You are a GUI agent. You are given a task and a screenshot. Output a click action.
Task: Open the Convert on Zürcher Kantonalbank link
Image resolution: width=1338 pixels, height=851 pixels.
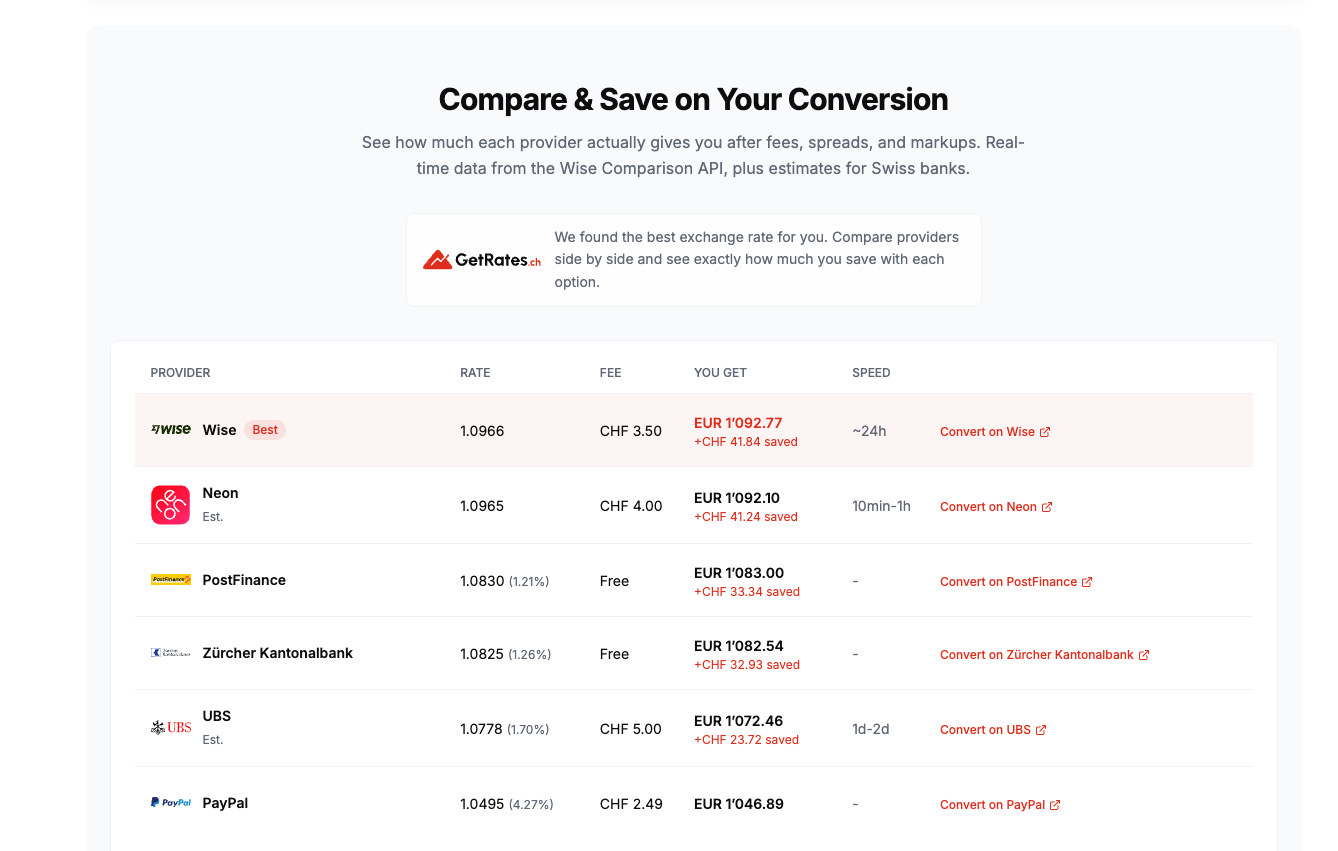click(x=1037, y=654)
